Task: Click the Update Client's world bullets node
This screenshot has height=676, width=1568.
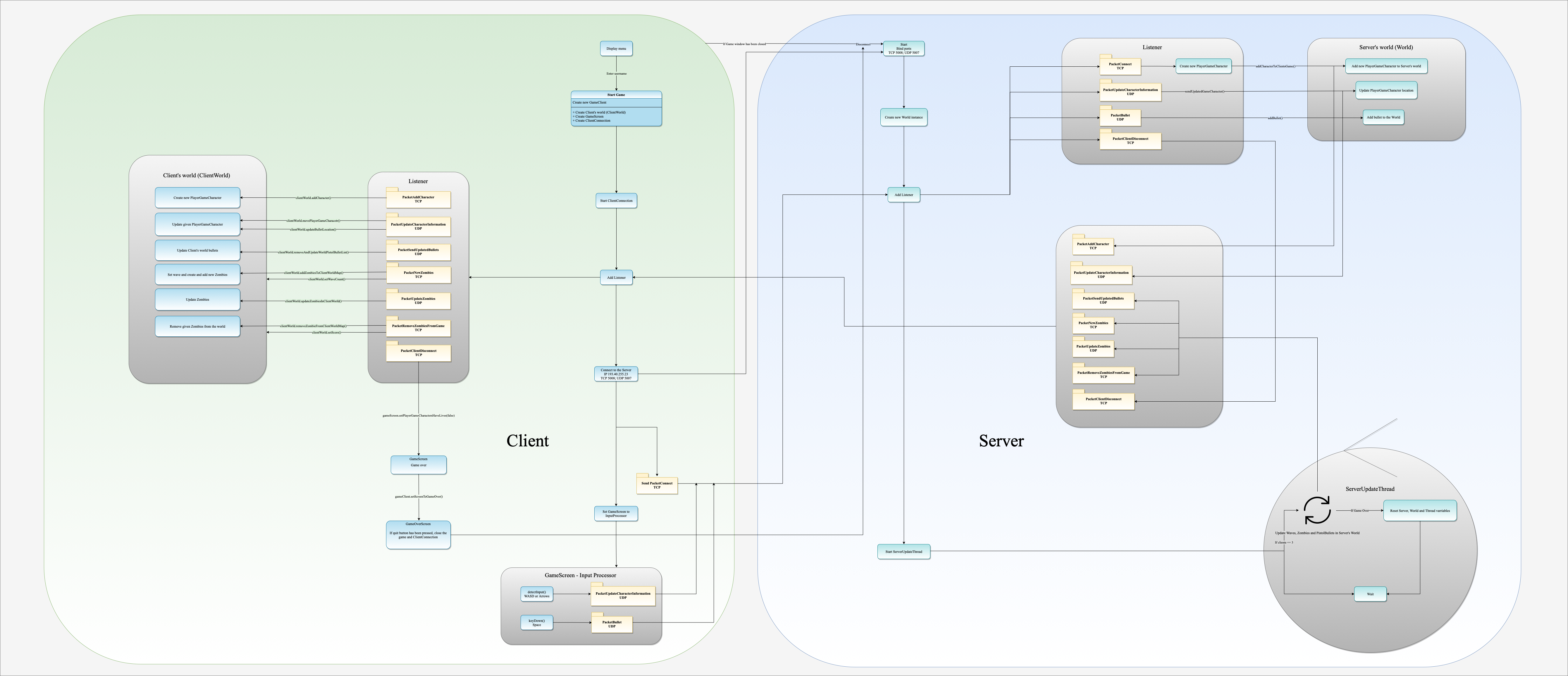Action: pos(197,250)
